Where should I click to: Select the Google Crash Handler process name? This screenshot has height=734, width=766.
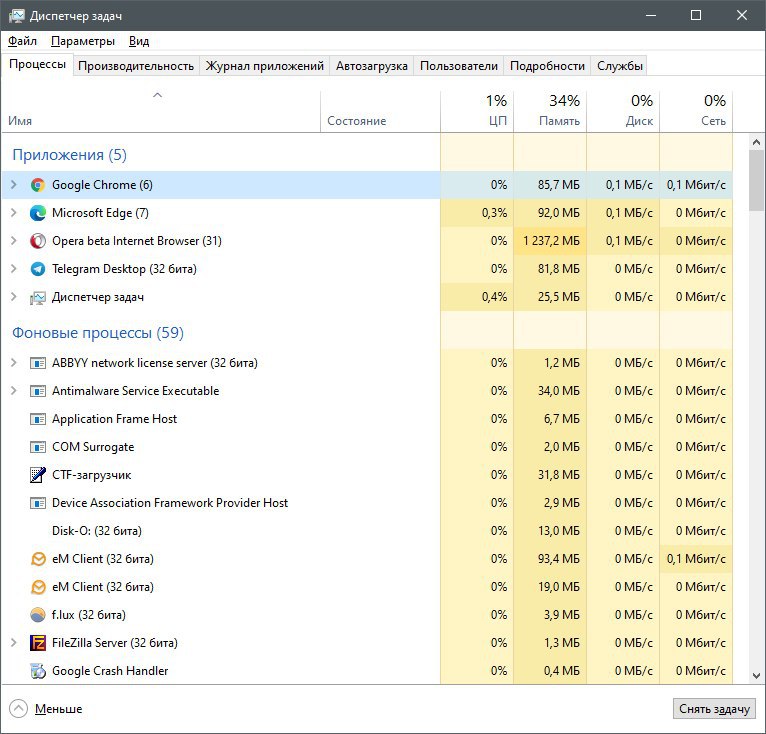110,671
